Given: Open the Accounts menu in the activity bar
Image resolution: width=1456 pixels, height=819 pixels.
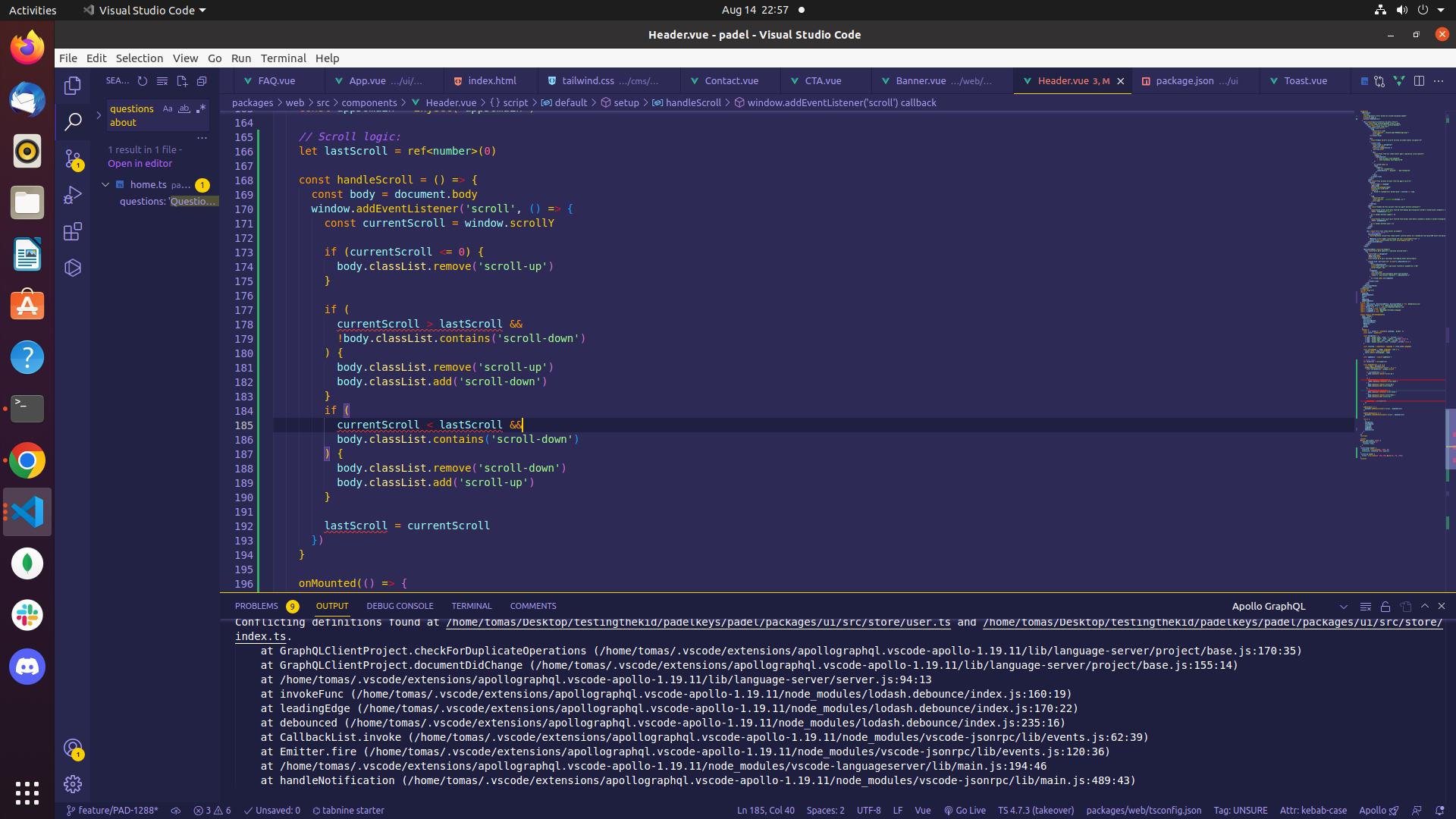Looking at the screenshot, I should pyautogui.click(x=73, y=748).
